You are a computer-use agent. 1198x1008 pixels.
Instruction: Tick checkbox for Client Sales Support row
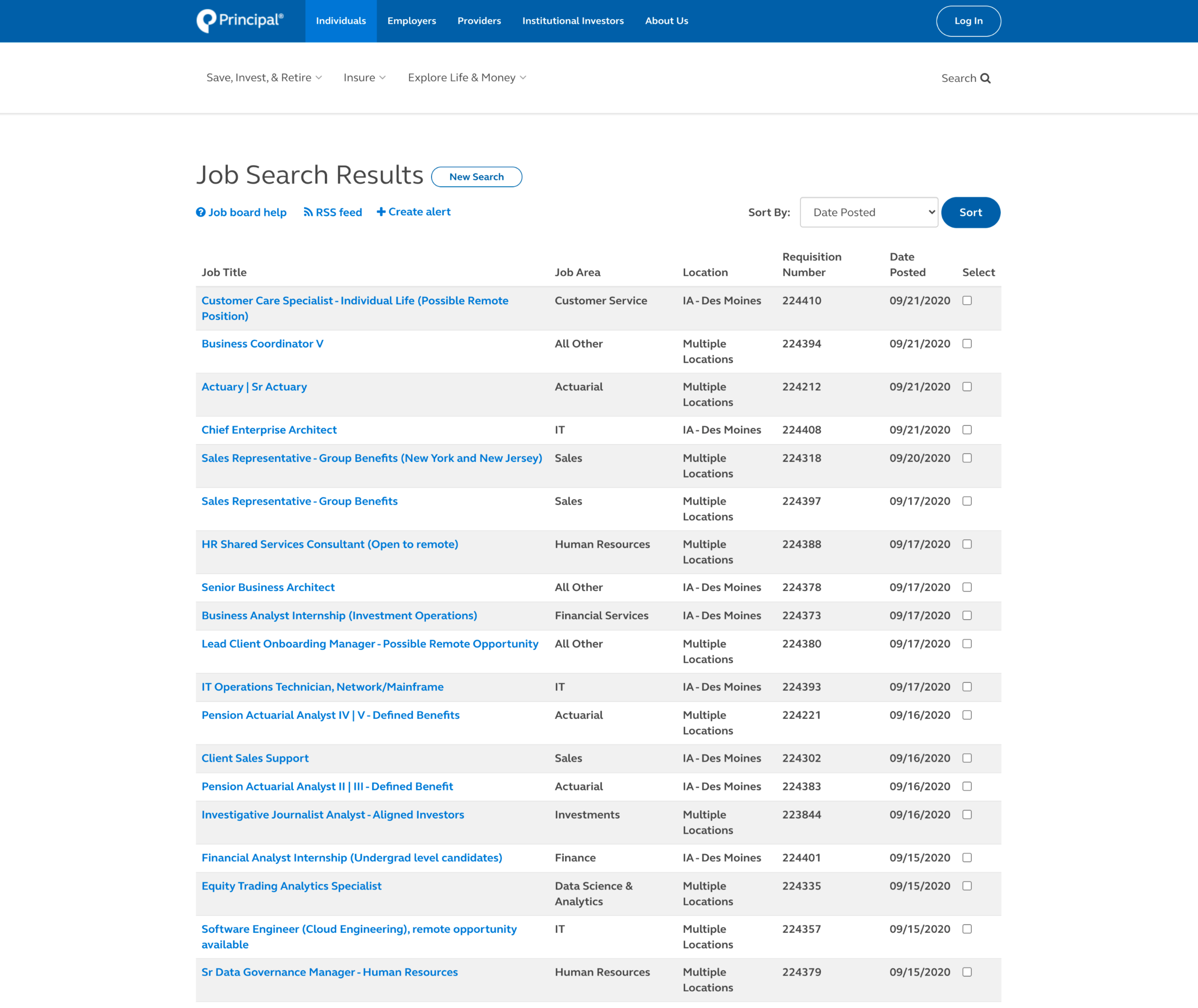[967, 758]
